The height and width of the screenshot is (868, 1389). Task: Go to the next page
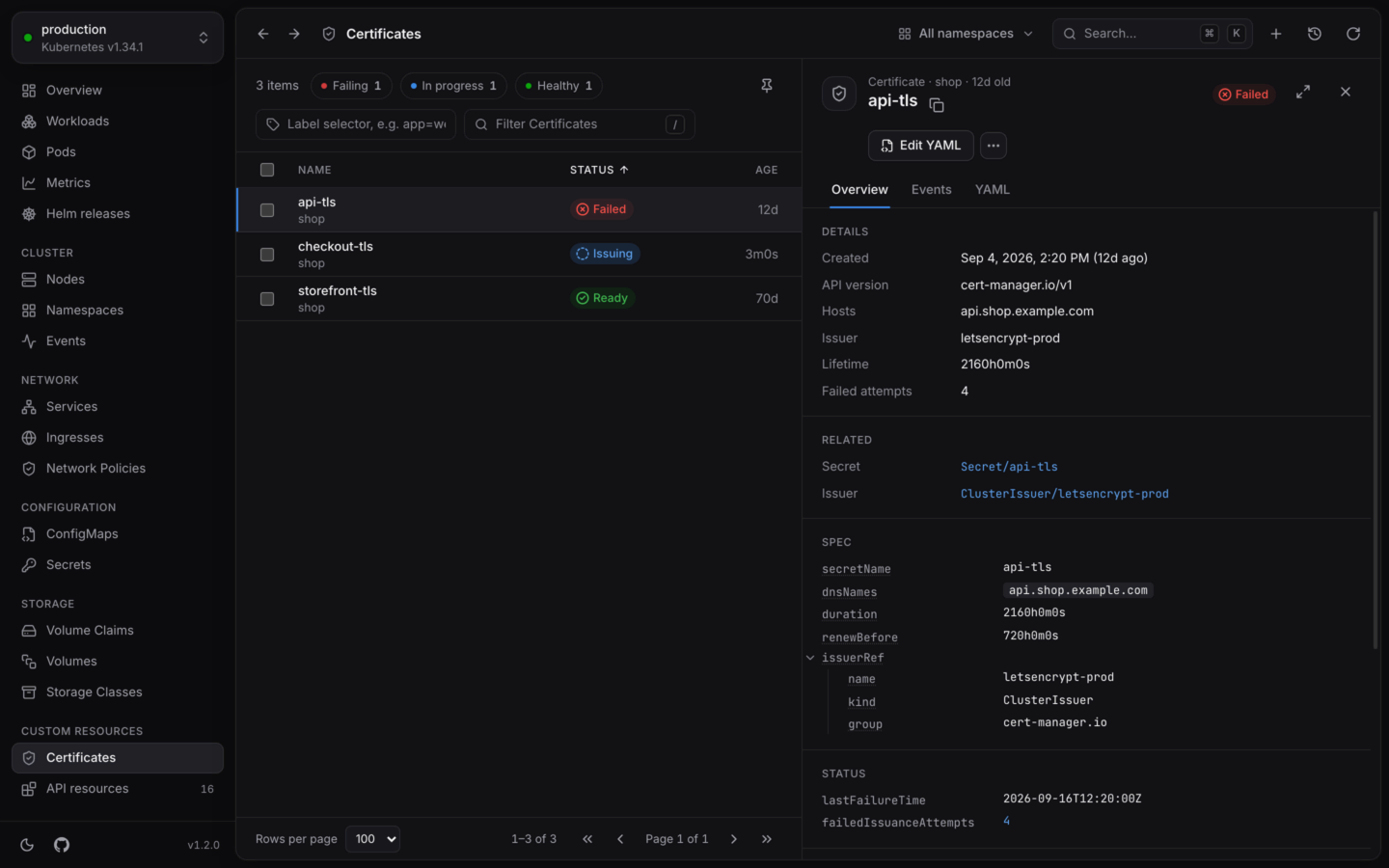click(734, 839)
